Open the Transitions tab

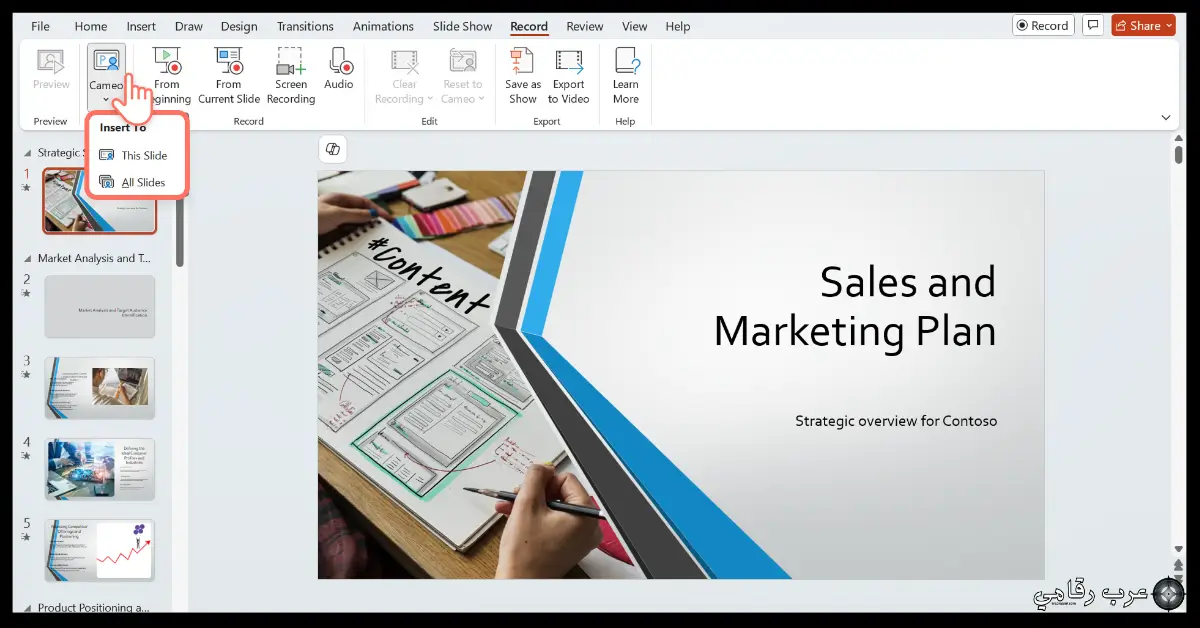click(306, 26)
